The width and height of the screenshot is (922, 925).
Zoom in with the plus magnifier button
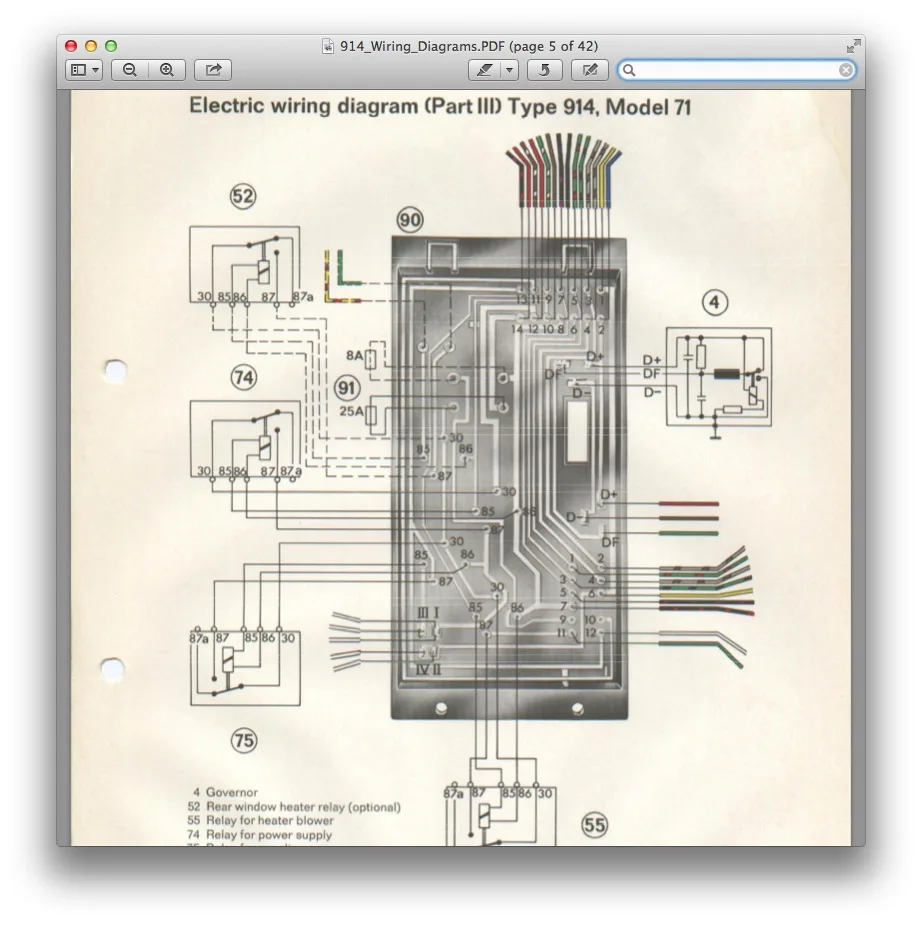point(167,70)
